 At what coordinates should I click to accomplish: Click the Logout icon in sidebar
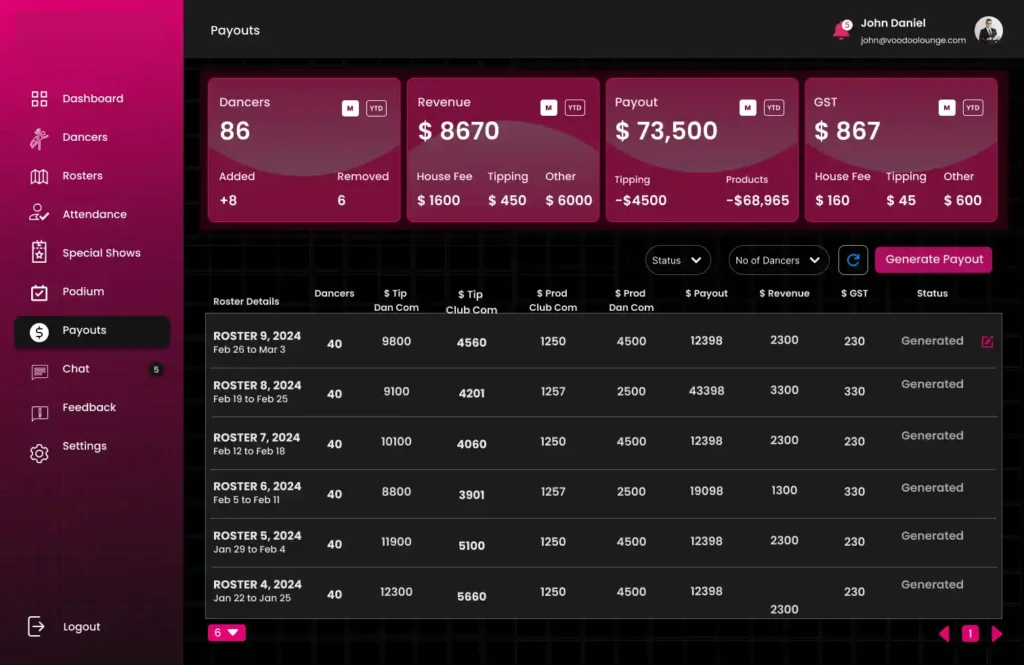coord(37,626)
